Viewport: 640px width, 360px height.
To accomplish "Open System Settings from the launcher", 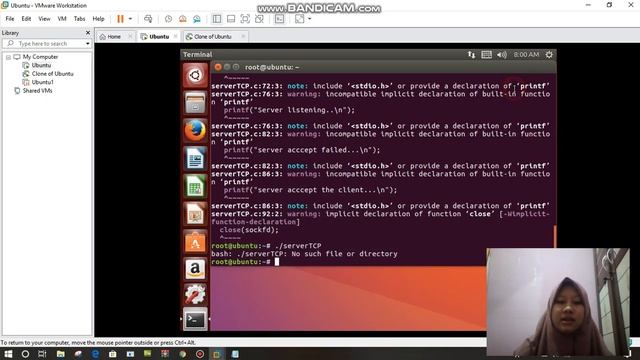I will (195, 294).
